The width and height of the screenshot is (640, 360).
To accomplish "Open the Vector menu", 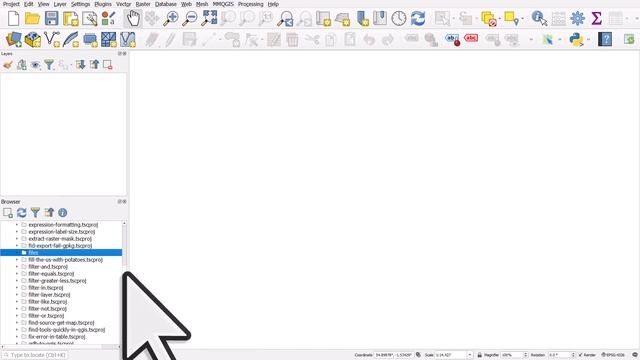I will click(123, 4).
